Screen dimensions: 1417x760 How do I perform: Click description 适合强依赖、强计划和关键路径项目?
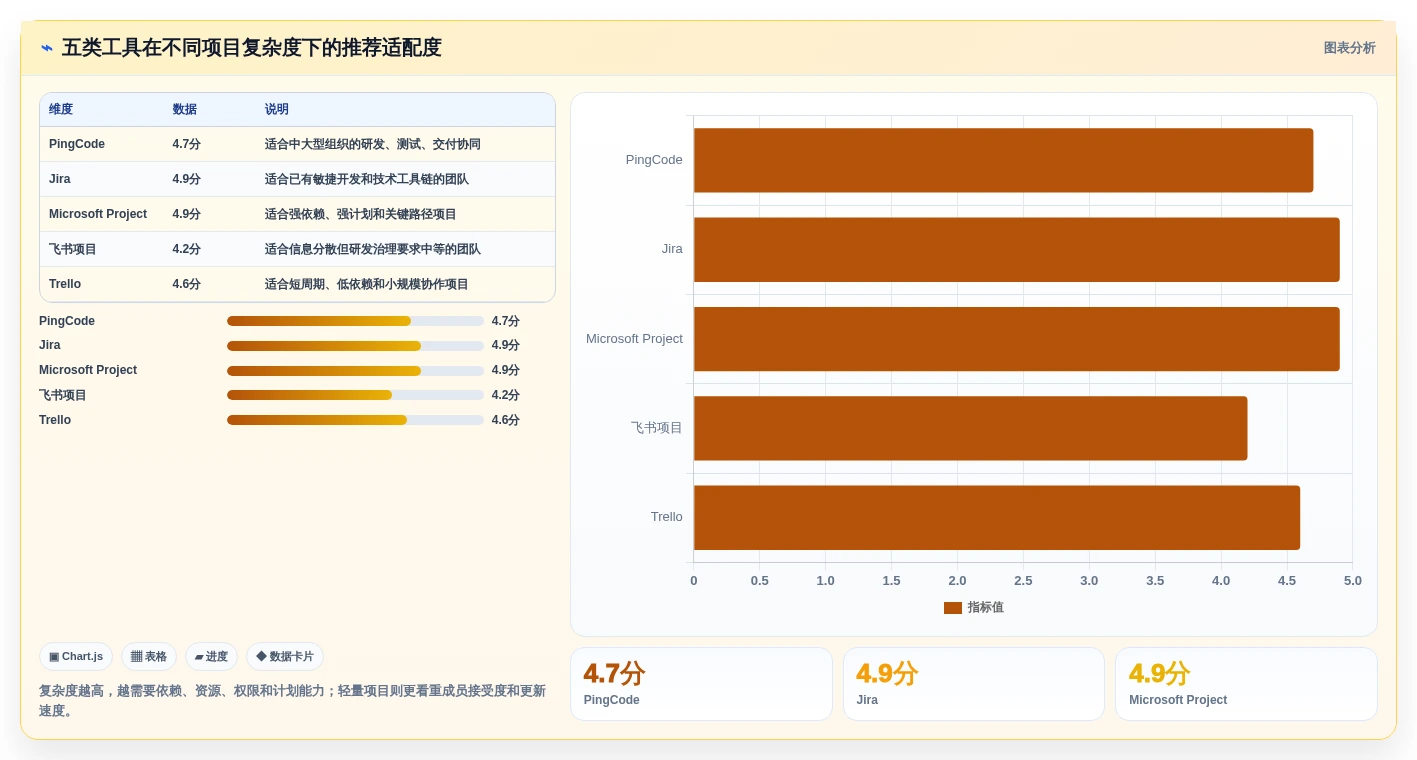pyautogui.click(x=361, y=214)
